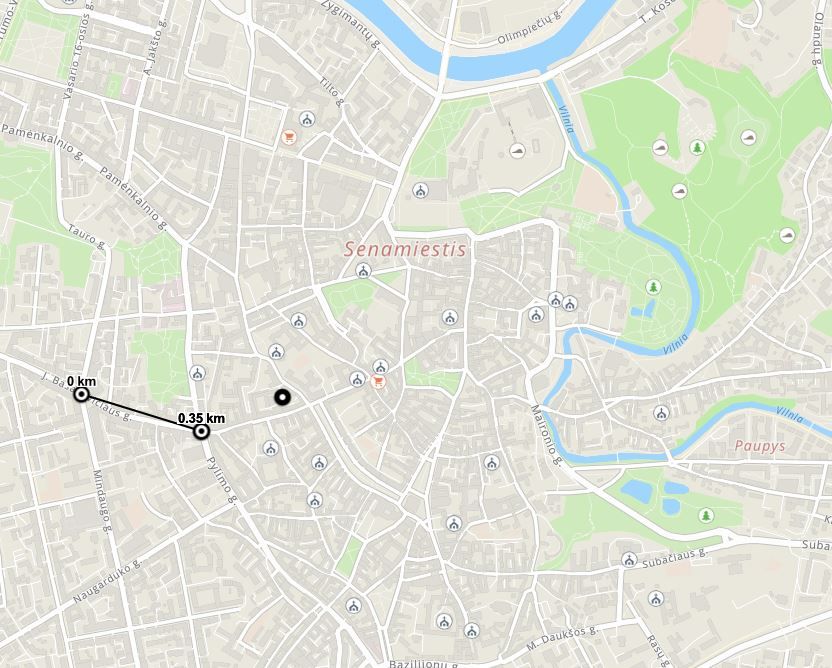The width and height of the screenshot is (832, 668).
Task: Click the black measurement line segment
Action: pyautogui.click(x=141, y=413)
